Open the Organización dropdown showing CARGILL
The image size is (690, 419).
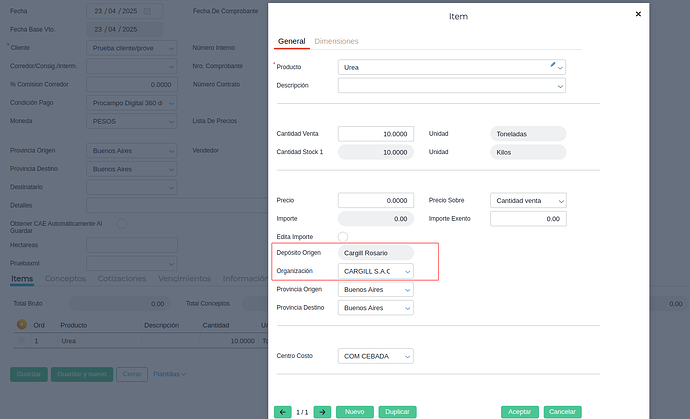(x=407, y=271)
